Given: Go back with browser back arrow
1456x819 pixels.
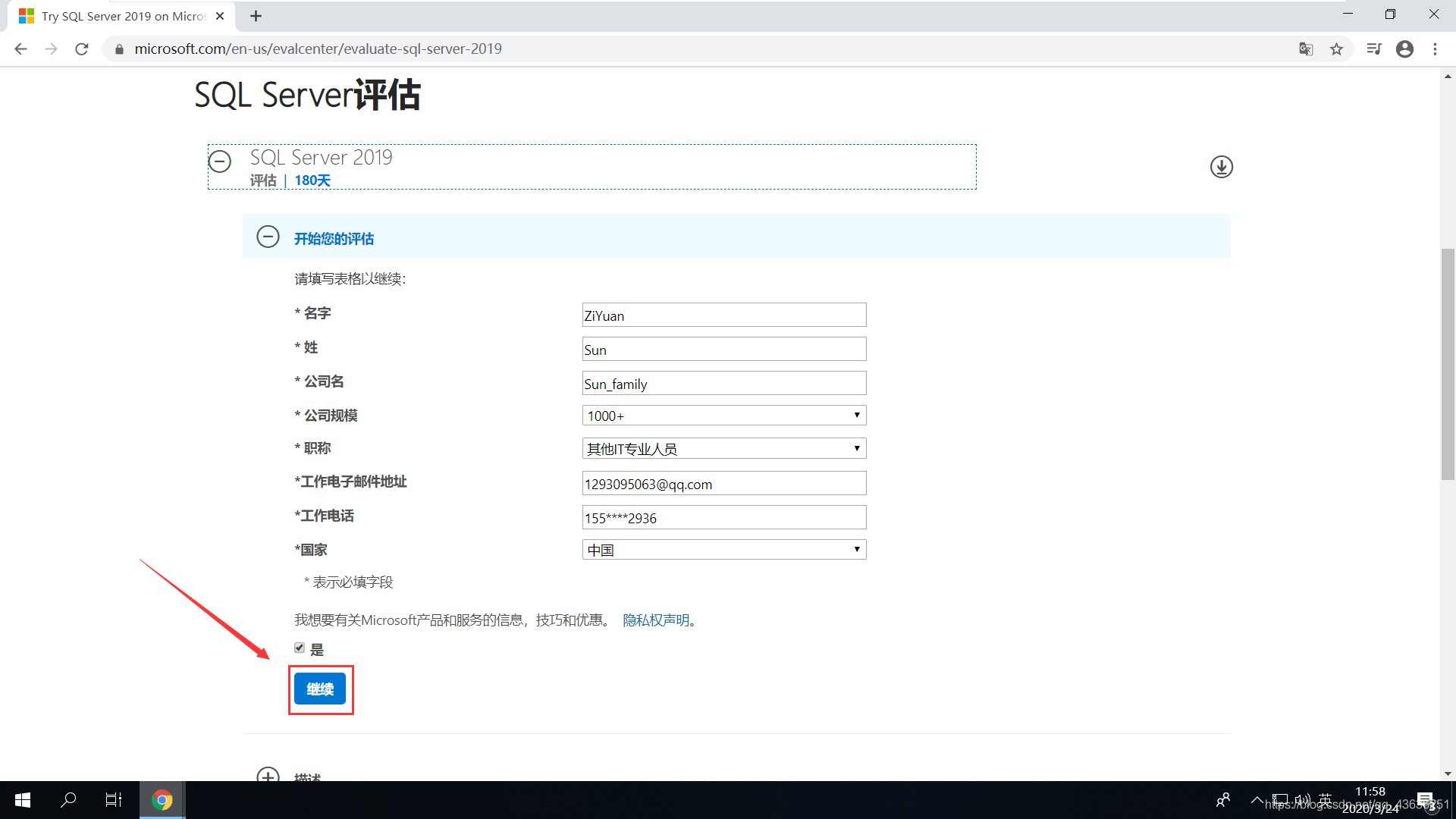Looking at the screenshot, I should [x=21, y=49].
